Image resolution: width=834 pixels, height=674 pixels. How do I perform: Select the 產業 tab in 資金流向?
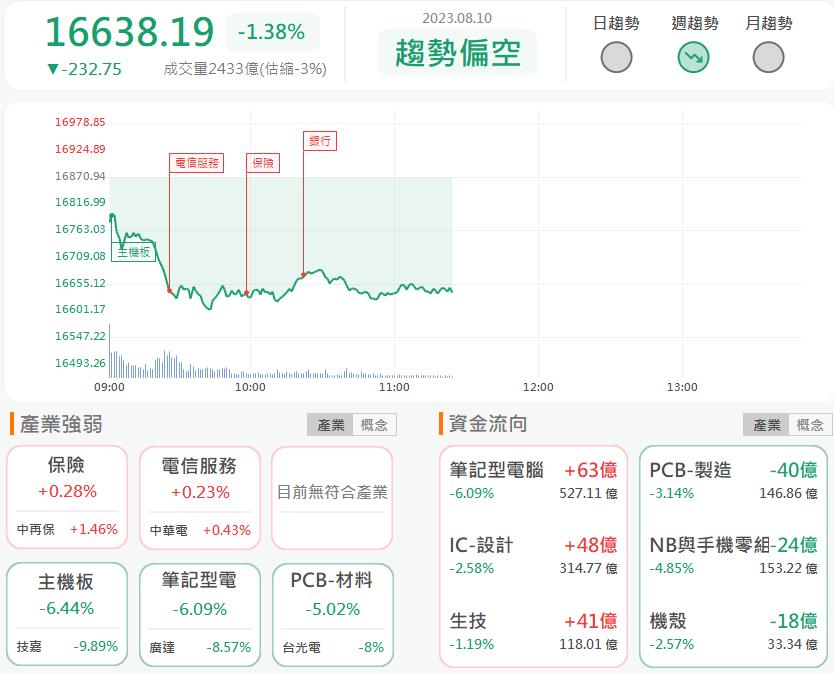pyautogui.click(x=768, y=424)
